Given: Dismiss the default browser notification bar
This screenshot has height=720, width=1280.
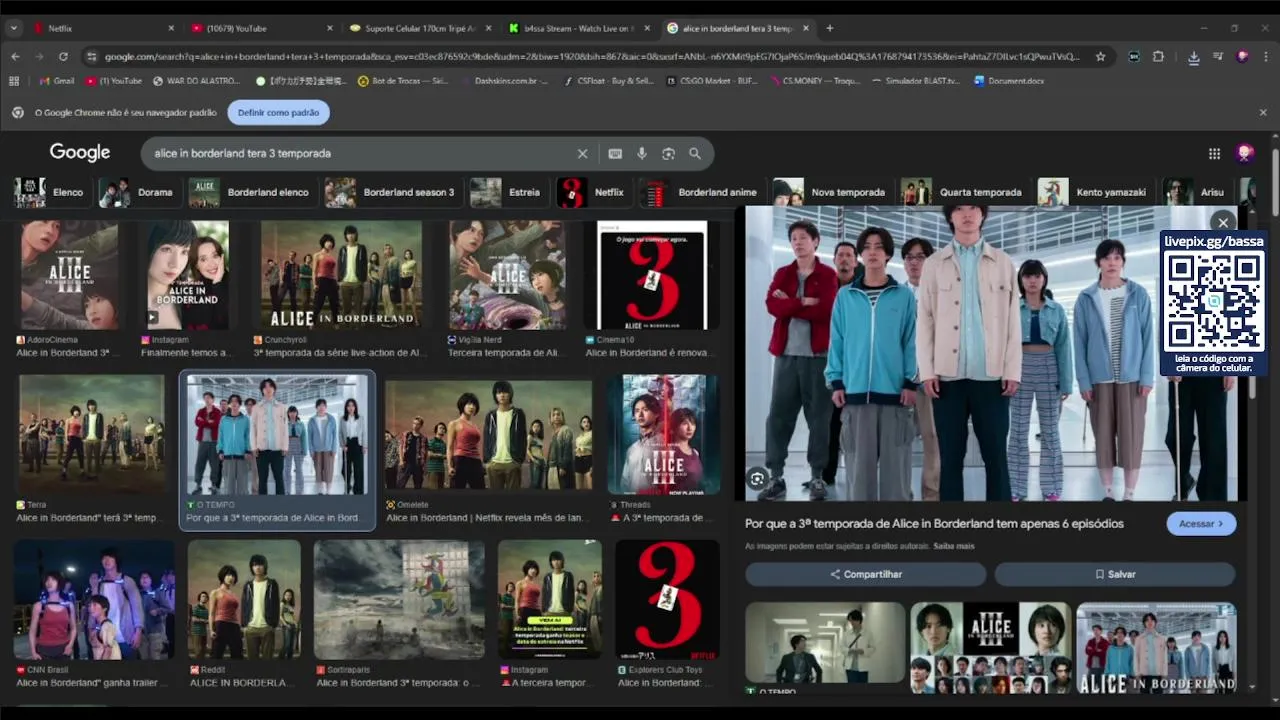Looking at the screenshot, I should [x=1263, y=112].
